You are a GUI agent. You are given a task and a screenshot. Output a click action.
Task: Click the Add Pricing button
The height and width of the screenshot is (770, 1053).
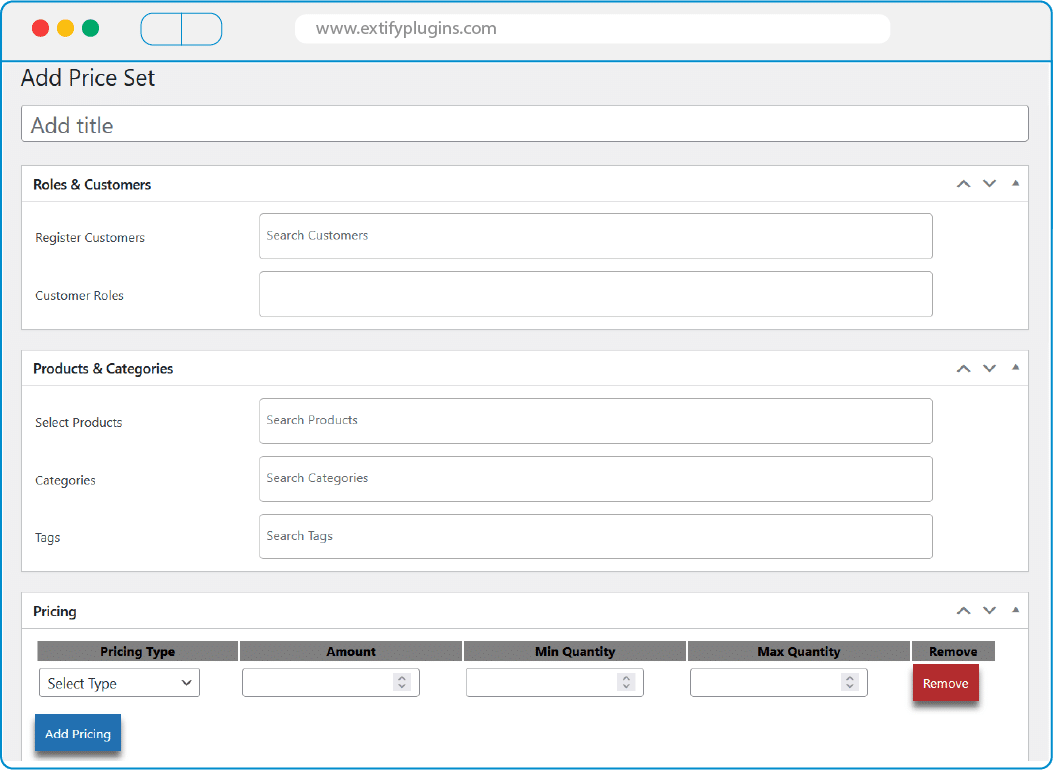pos(78,733)
